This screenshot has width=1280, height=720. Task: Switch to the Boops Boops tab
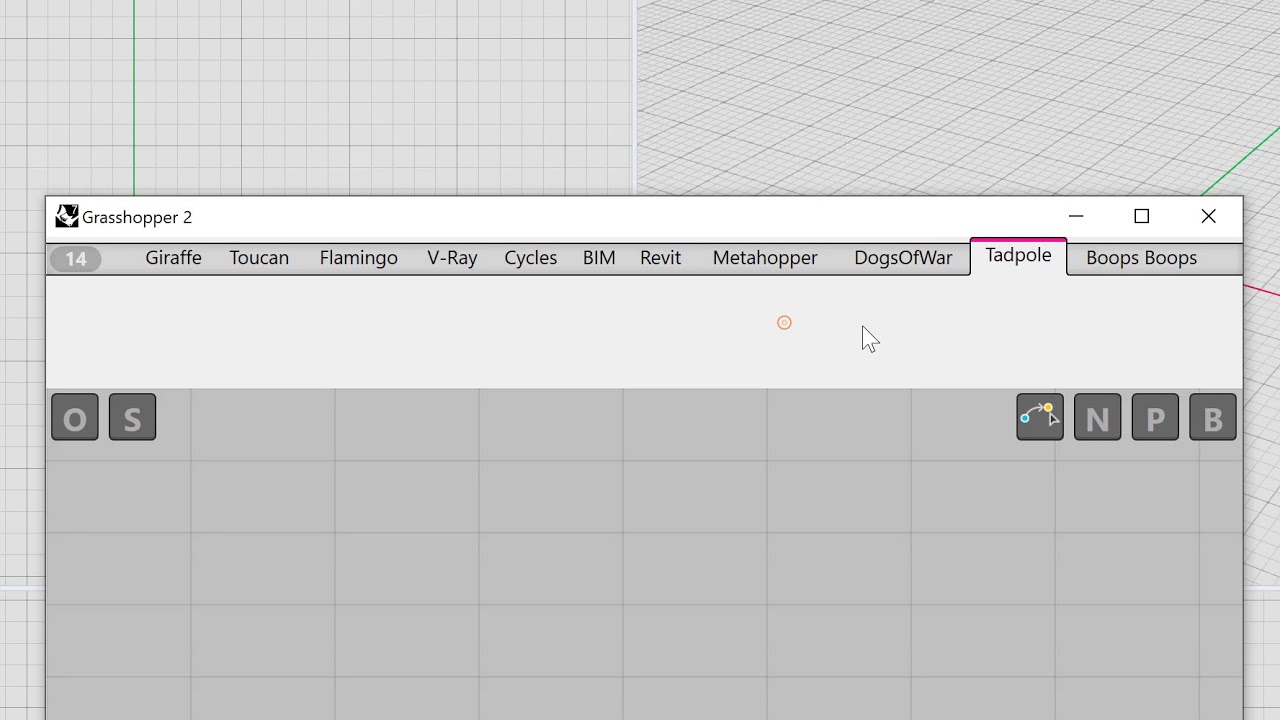click(1141, 258)
